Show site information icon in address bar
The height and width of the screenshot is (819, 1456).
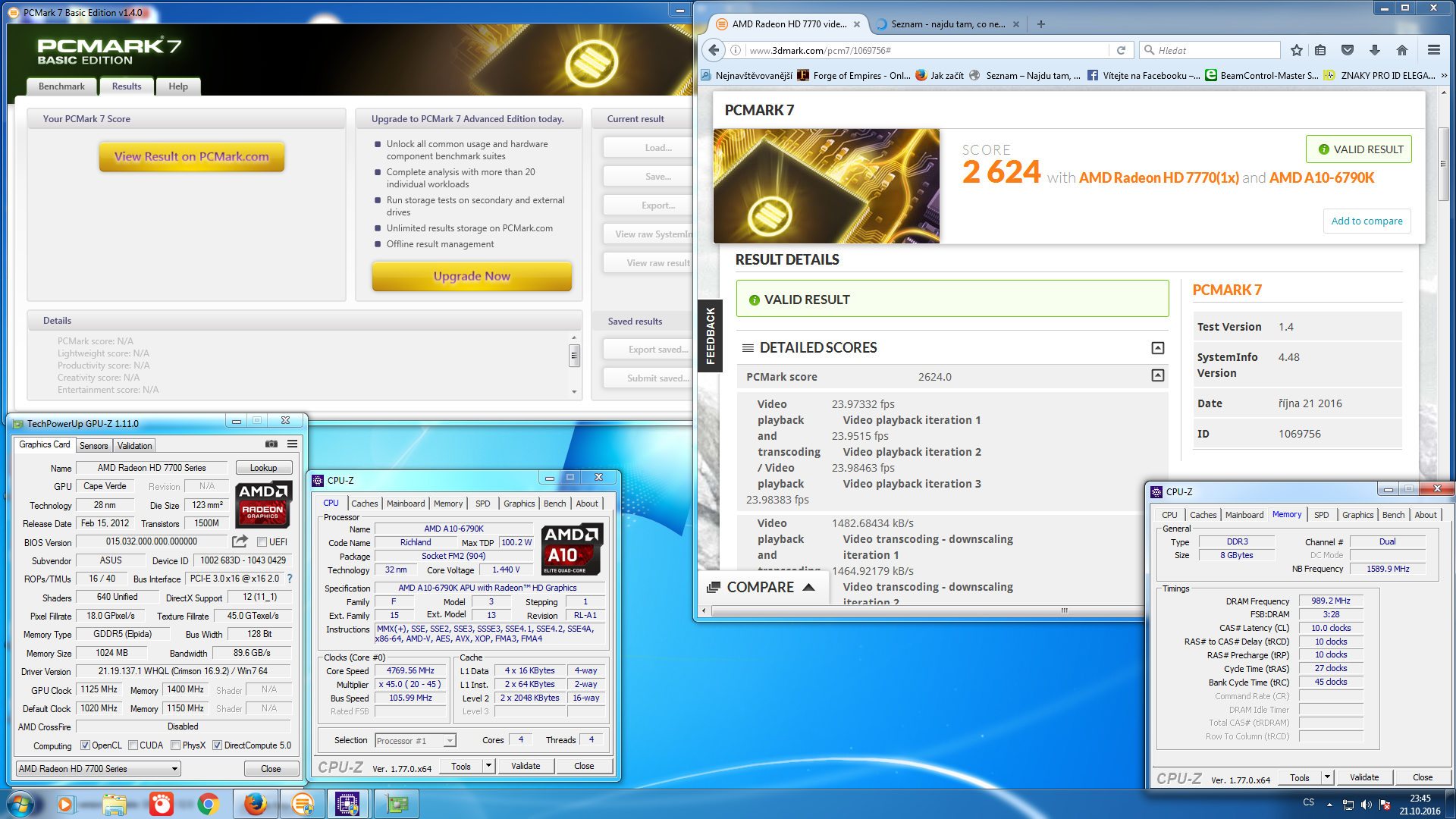coord(736,50)
